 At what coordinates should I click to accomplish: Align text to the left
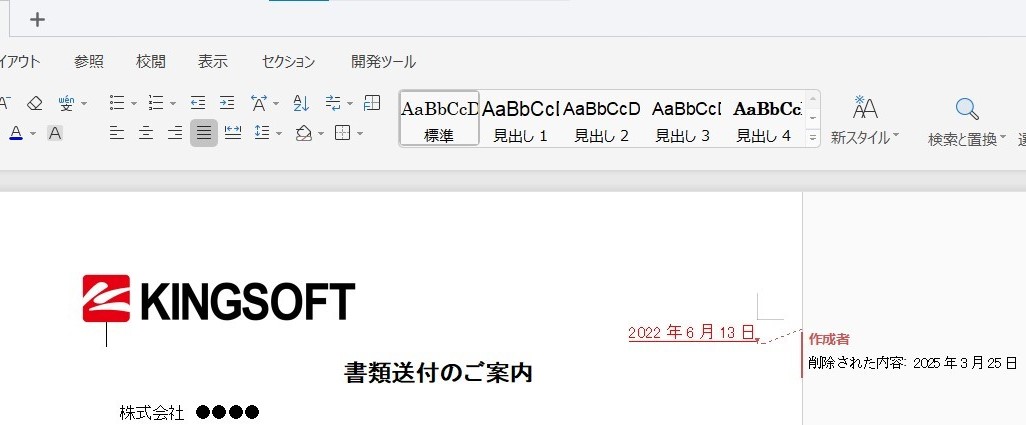coord(117,133)
